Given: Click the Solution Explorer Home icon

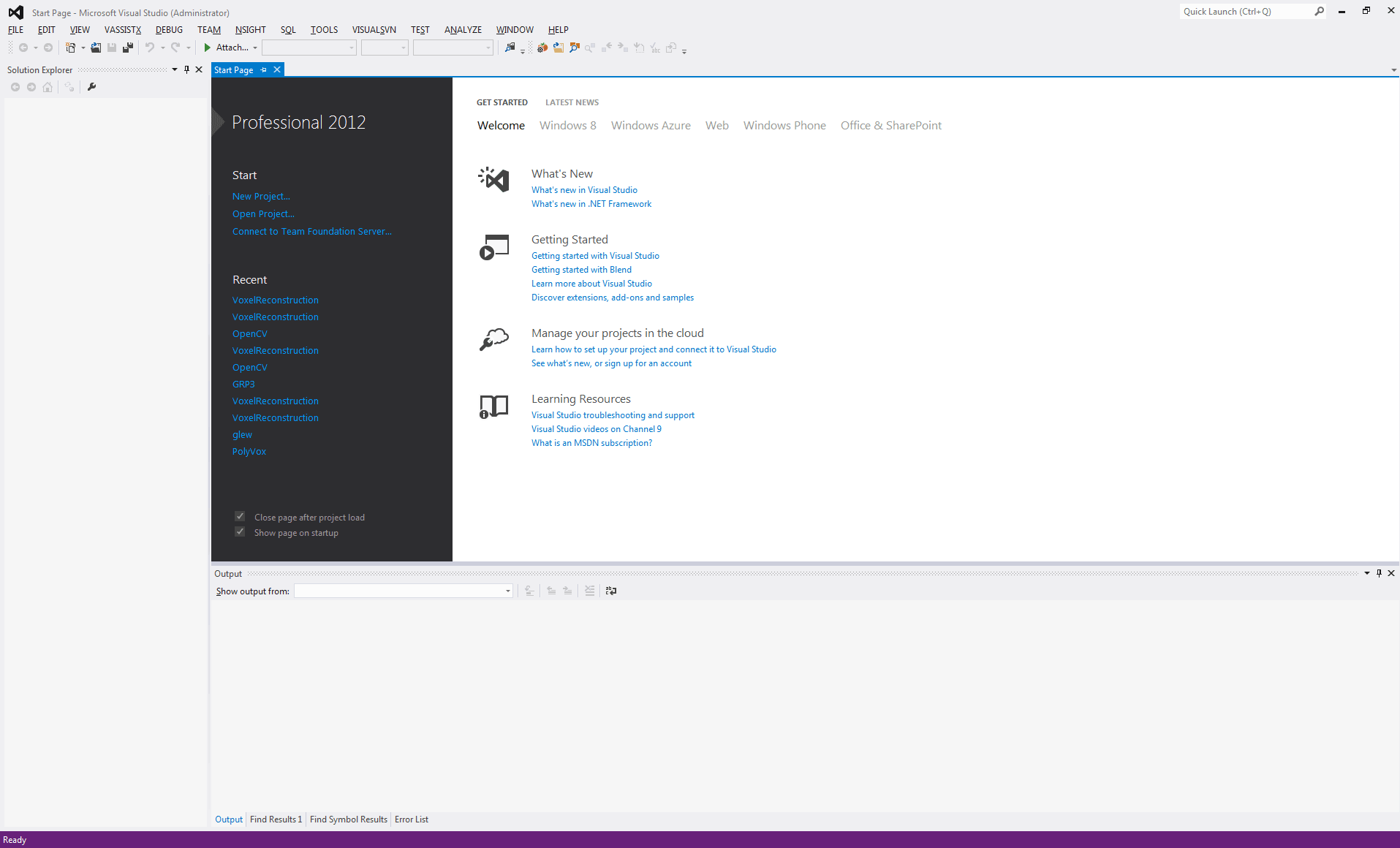Looking at the screenshot, I should [x=48, y=87].
